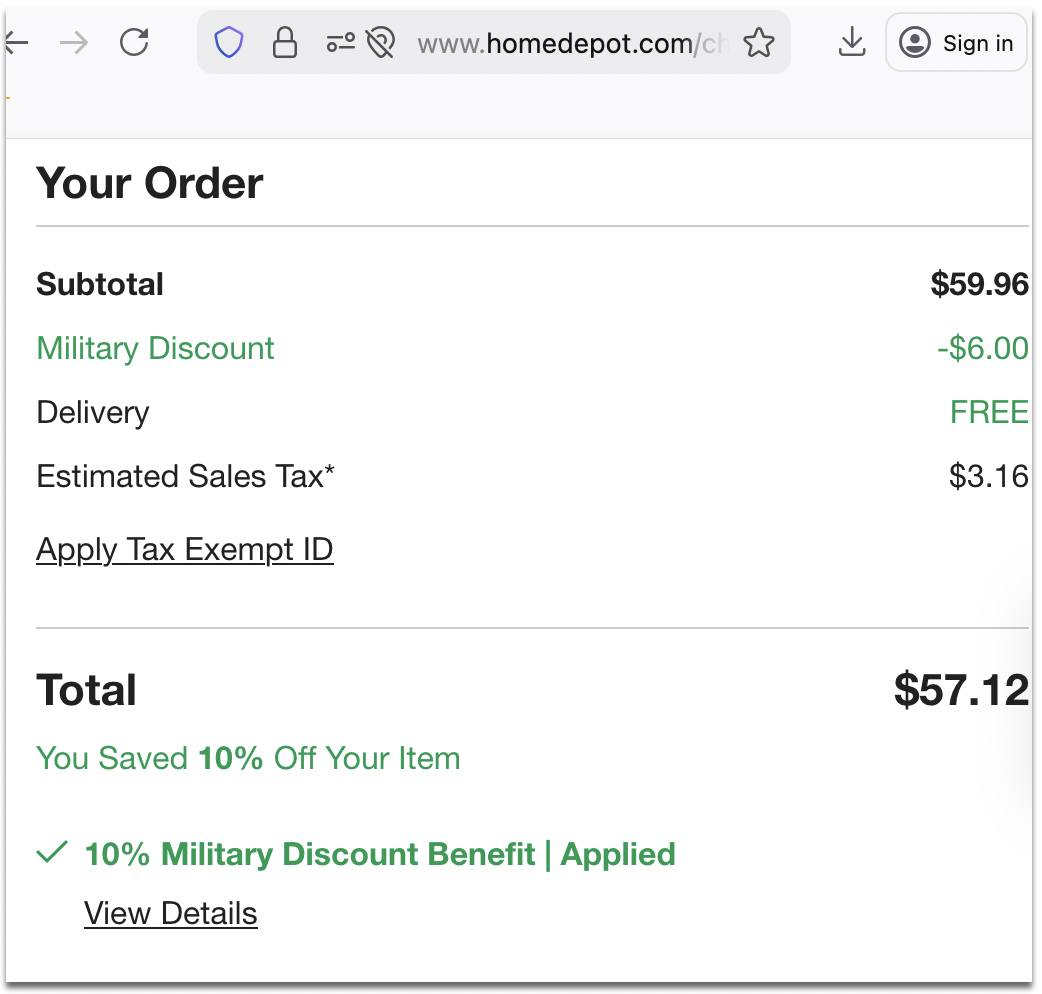Viewport: 1042px width, 994px height.
Task: Open View Details for military discount
Action: tap(170, 913)
